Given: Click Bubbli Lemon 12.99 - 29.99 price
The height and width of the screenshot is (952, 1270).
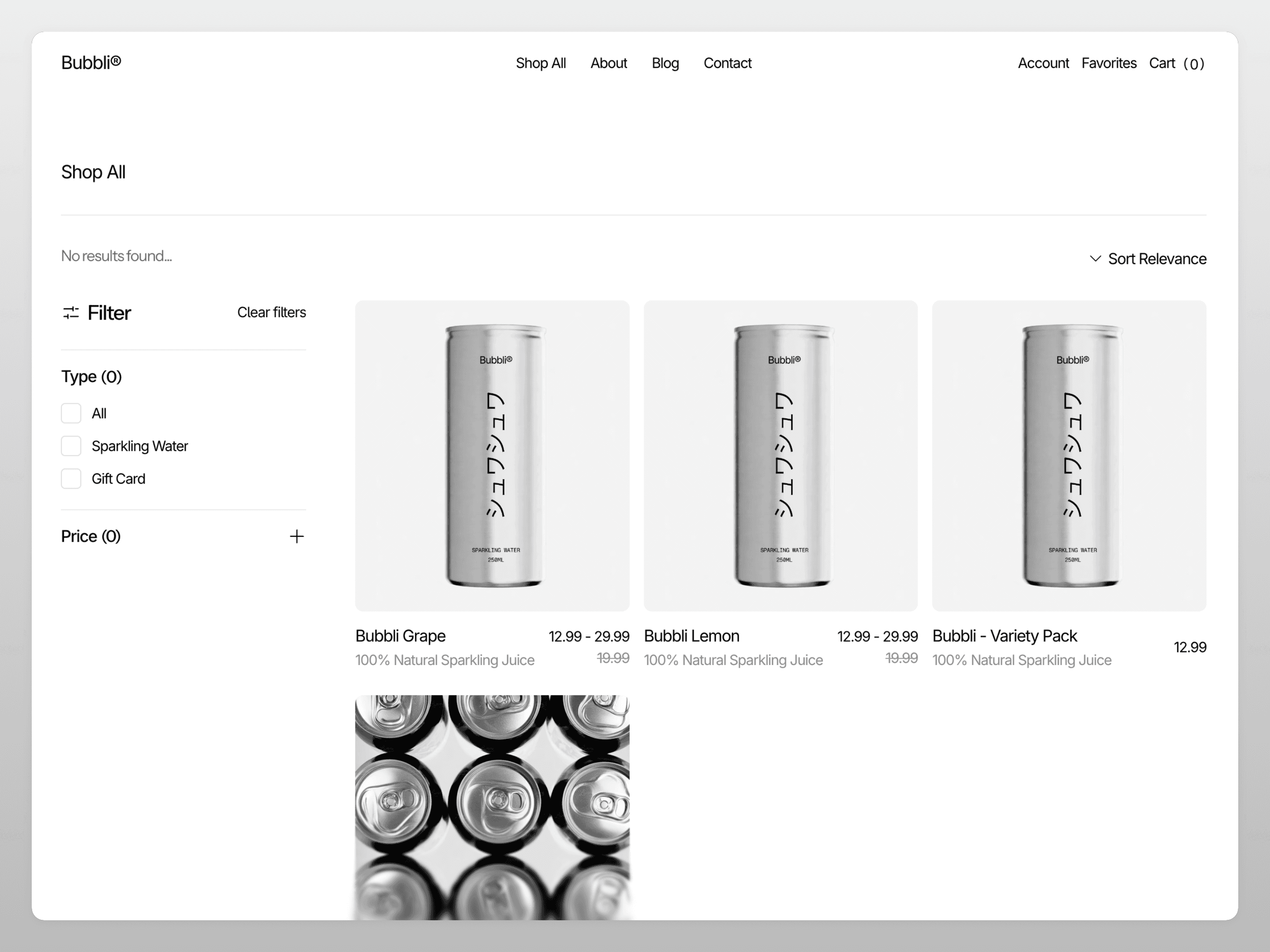Looking at the screenshot, I should pos(877,636).
